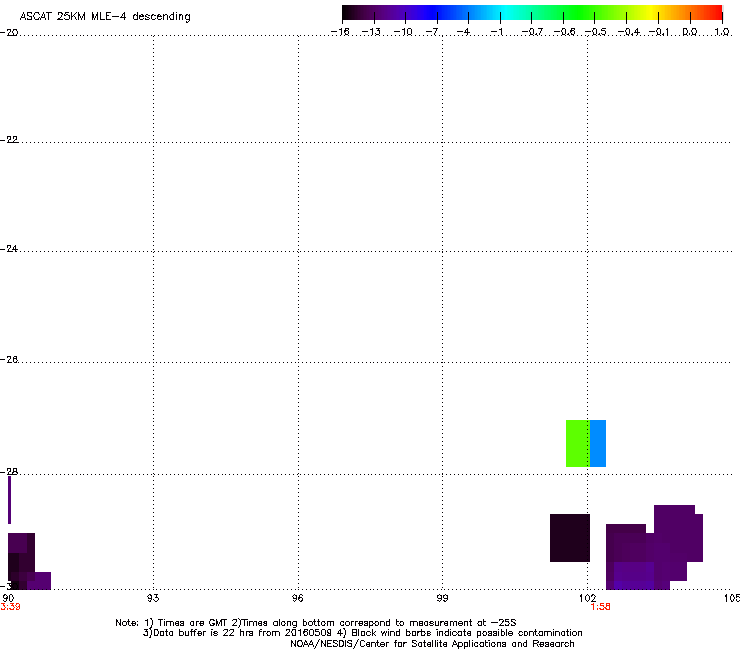The height and width of the screenshot is (650, 740).
Task: Click the color scale bar in the legend
Action: [532, 13]
